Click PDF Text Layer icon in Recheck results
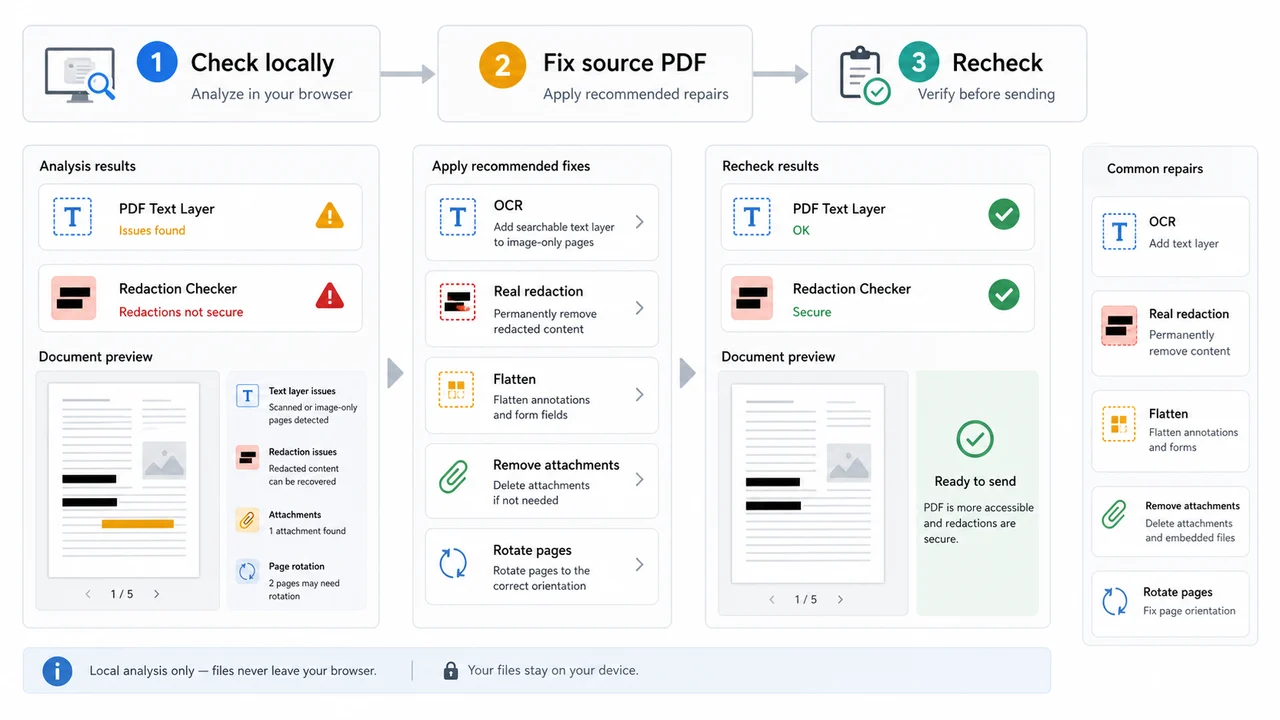1280x720 pixels. 752,216
